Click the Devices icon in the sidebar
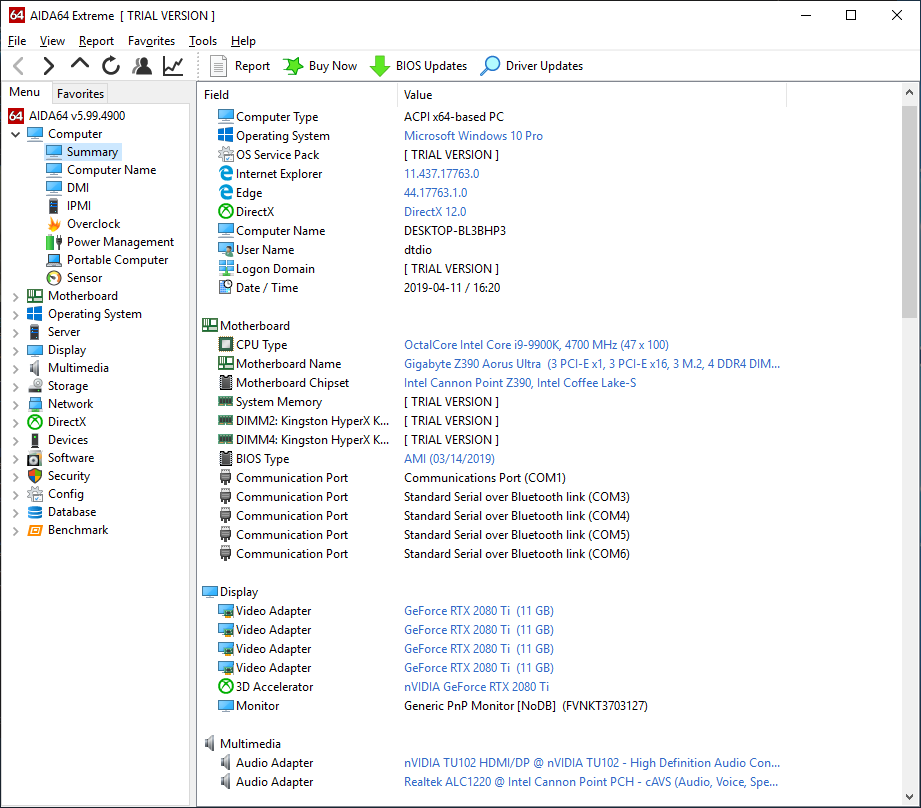The image size is (921, 808). [35, 440]
